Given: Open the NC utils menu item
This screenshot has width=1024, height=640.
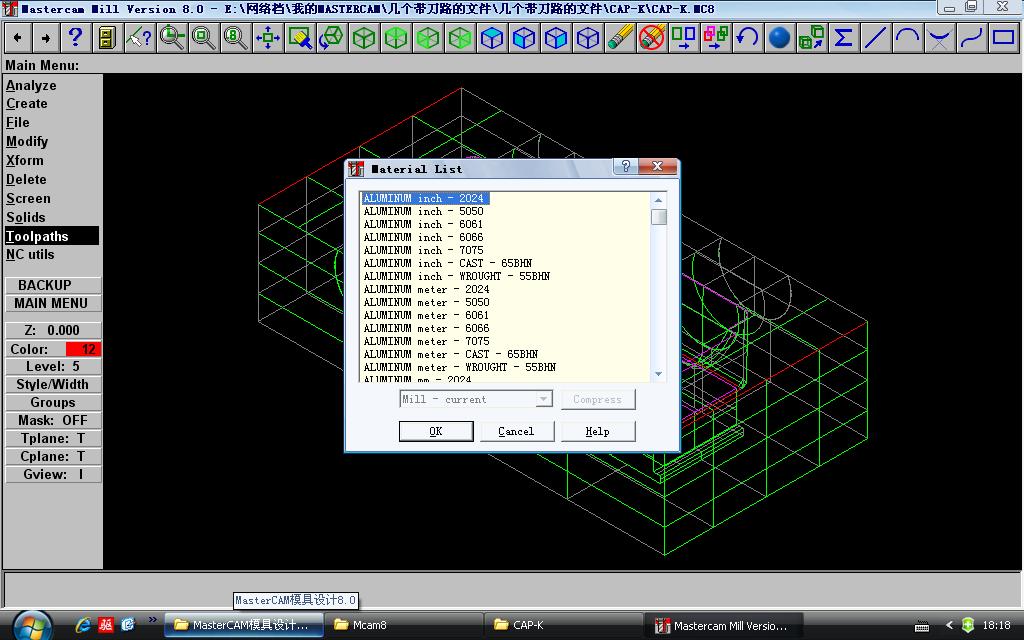Looking at the screenshot, I should (x=31, y=255).
